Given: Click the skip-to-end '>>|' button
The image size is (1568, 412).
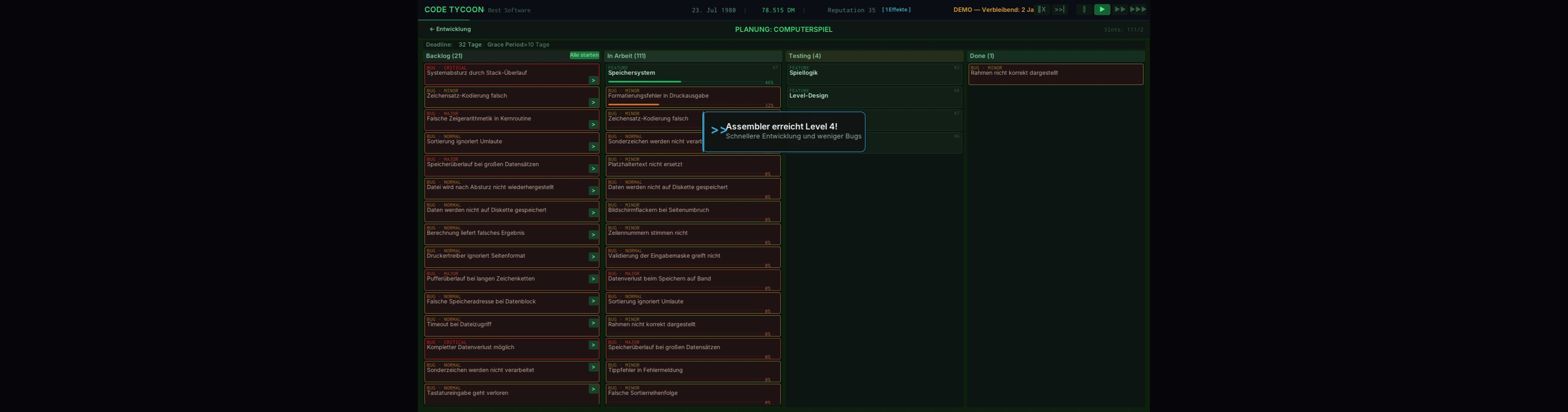Looking at the screenshot, I should click(1059, 10).
